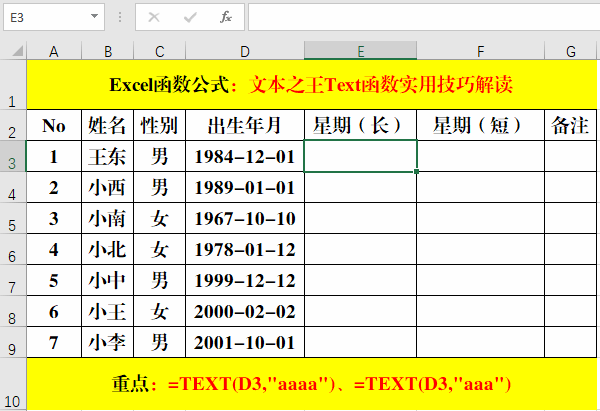The width and height of the screenshot is (600, 411).
Task: Select column F header
Action: 481,51
